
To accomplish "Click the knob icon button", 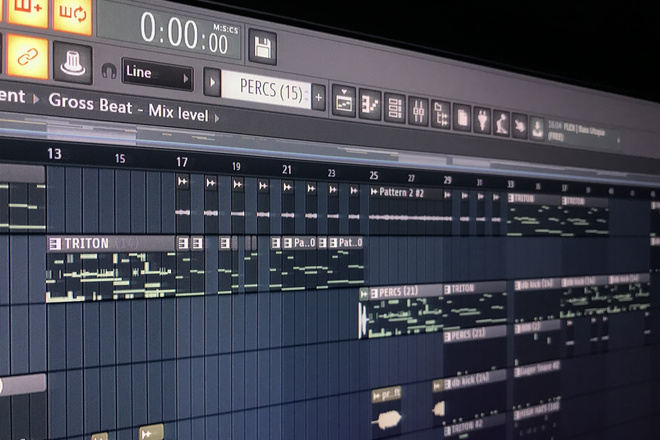I will [72, 63].
